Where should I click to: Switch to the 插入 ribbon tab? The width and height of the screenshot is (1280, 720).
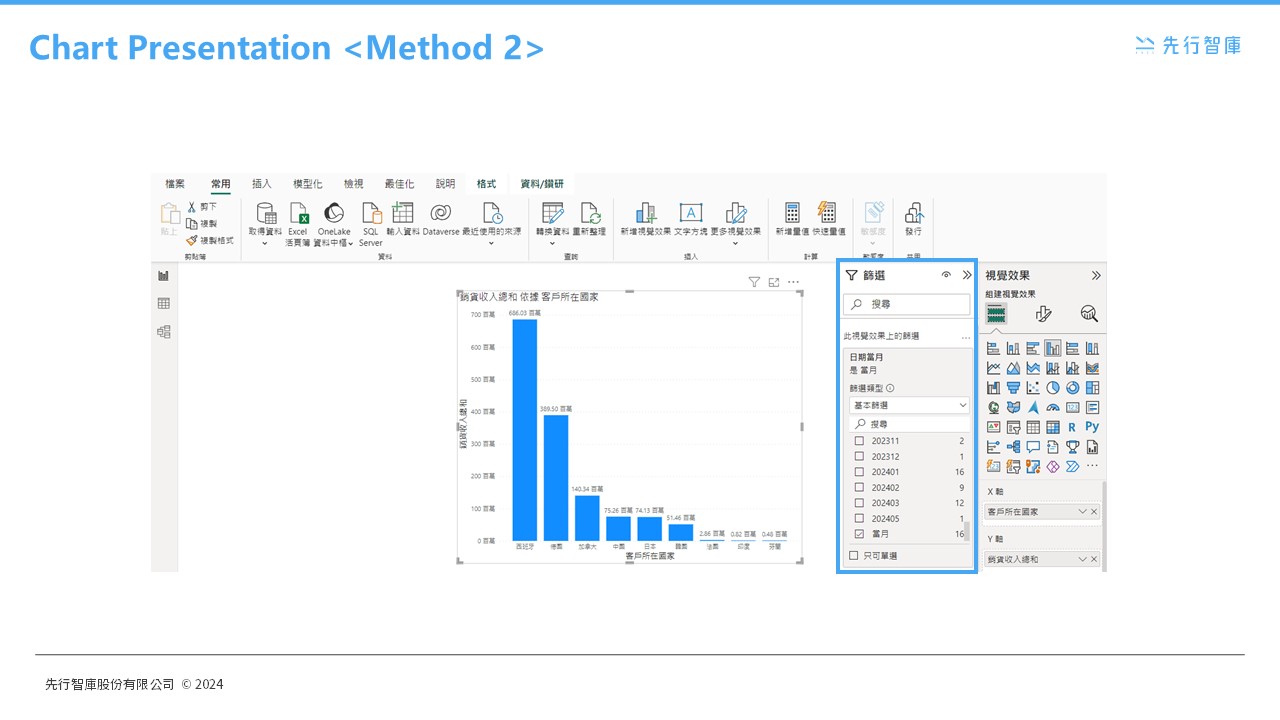pyautogui.click(x=261, y=183)
